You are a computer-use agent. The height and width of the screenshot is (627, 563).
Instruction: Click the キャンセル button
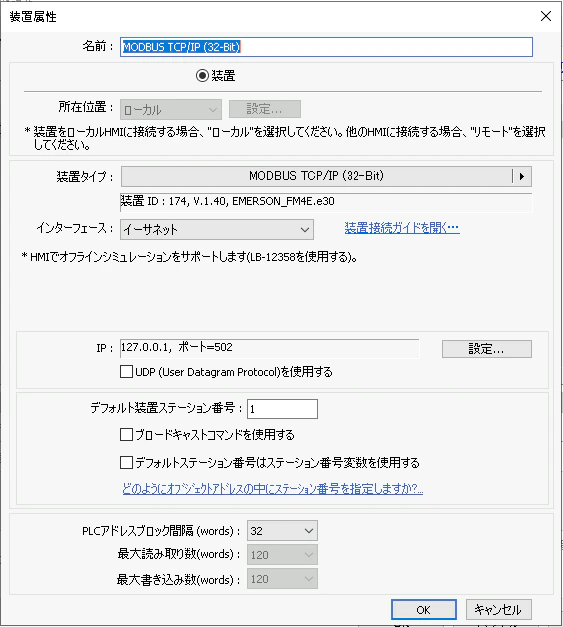(x=499, y=610)
